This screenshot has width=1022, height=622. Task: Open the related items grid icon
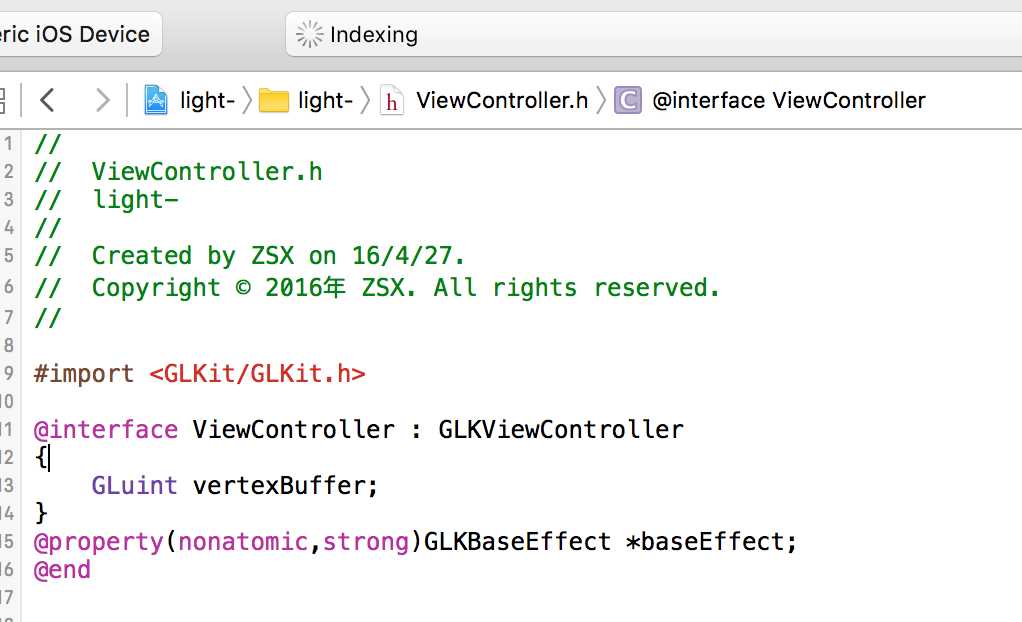2,100
